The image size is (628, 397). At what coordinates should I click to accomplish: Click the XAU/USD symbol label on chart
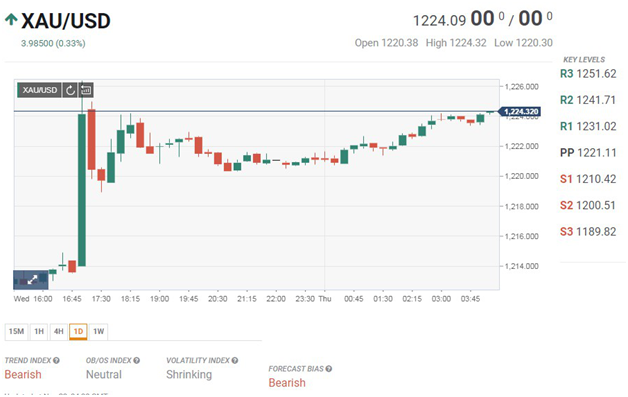[x=39, y=90]
